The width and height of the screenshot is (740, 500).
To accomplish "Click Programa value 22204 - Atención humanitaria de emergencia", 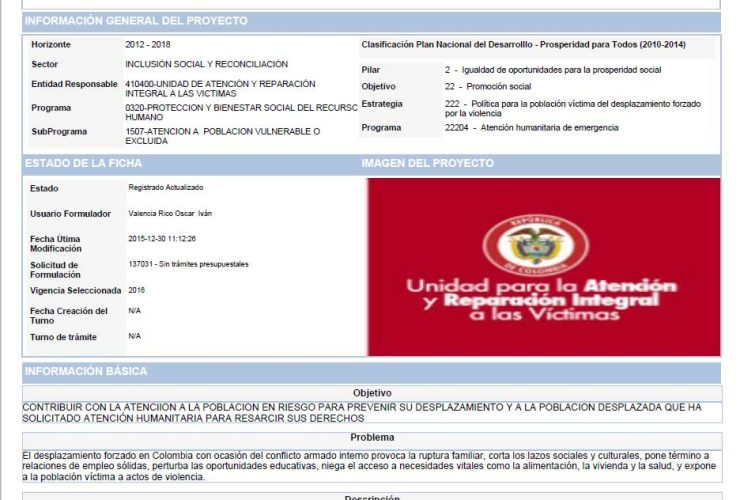I will (531, 127).
